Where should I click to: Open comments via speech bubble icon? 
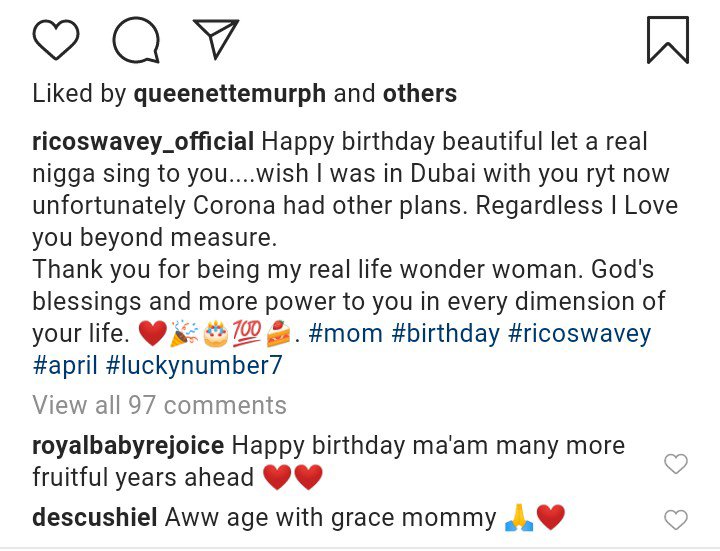[135, 39]
